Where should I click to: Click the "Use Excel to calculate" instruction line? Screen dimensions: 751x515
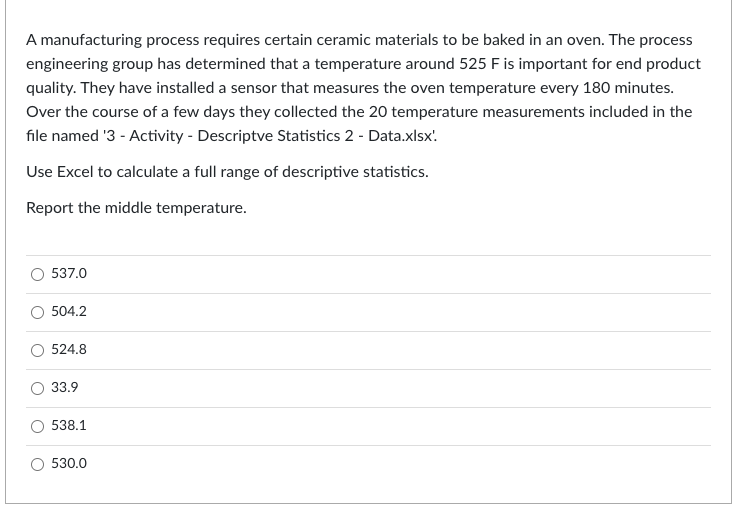click(x=227, y=172)
